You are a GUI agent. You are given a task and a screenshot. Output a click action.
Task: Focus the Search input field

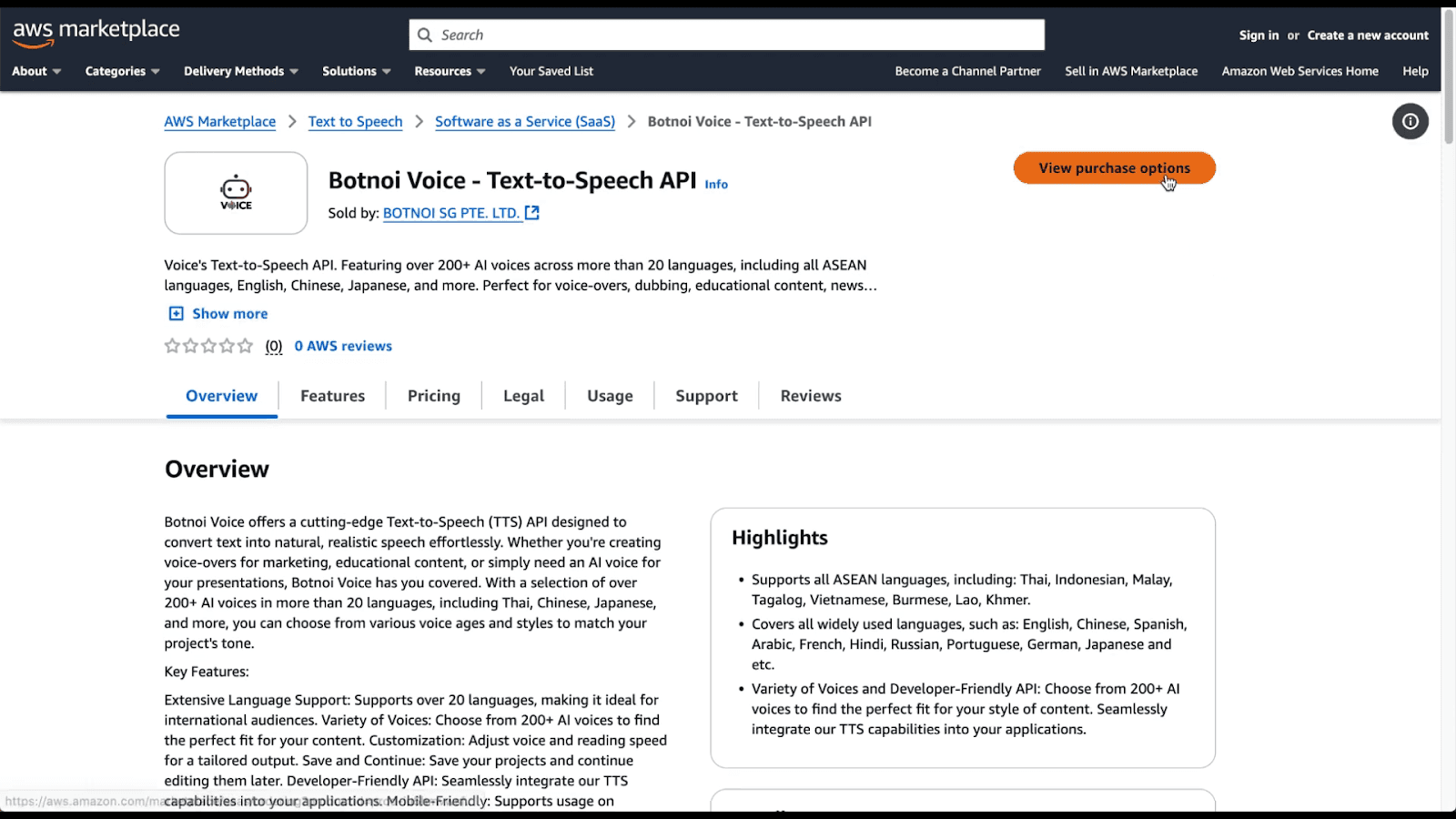(727, 35)
